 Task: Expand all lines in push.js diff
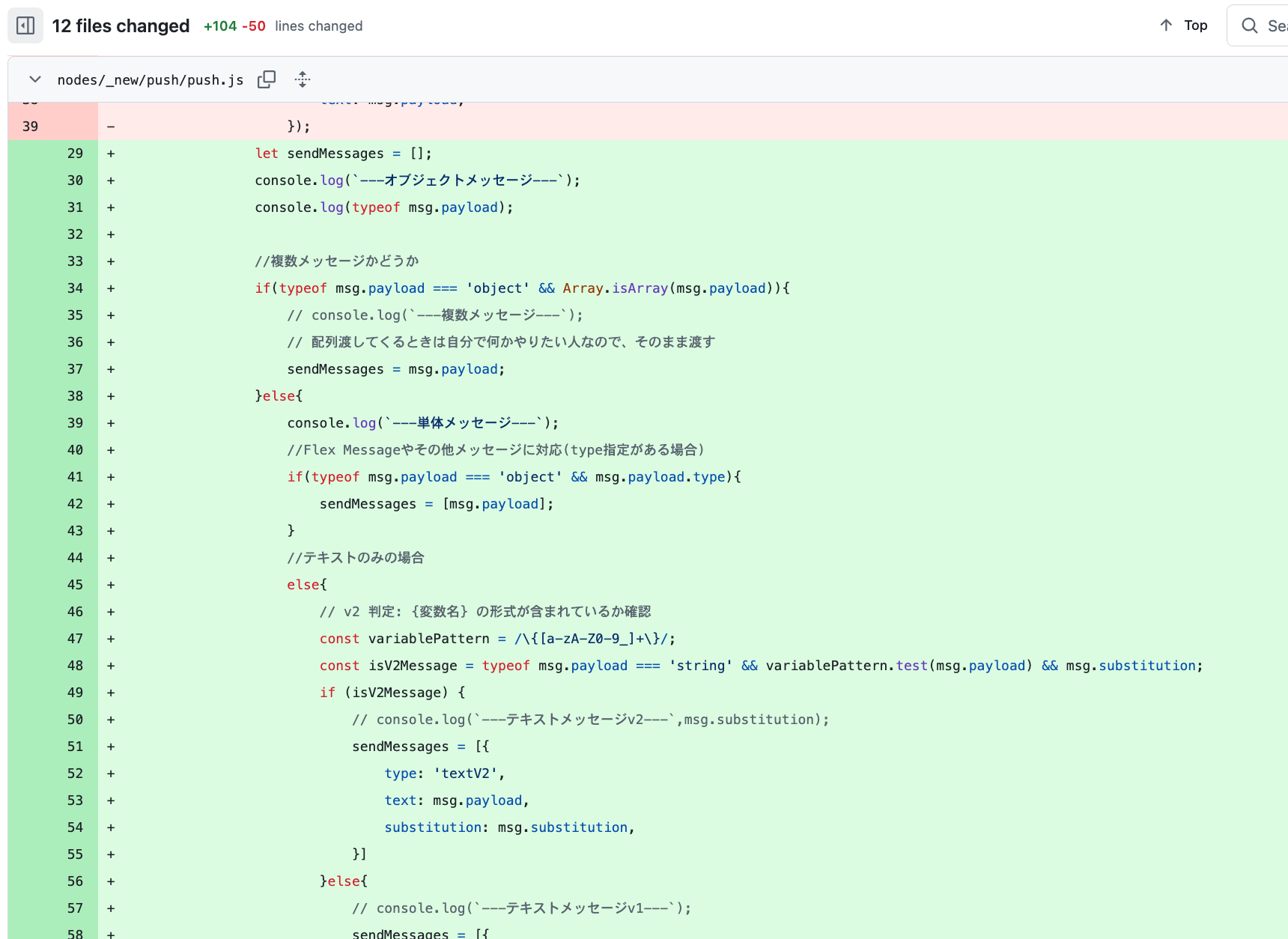click(x=303, y=79)
